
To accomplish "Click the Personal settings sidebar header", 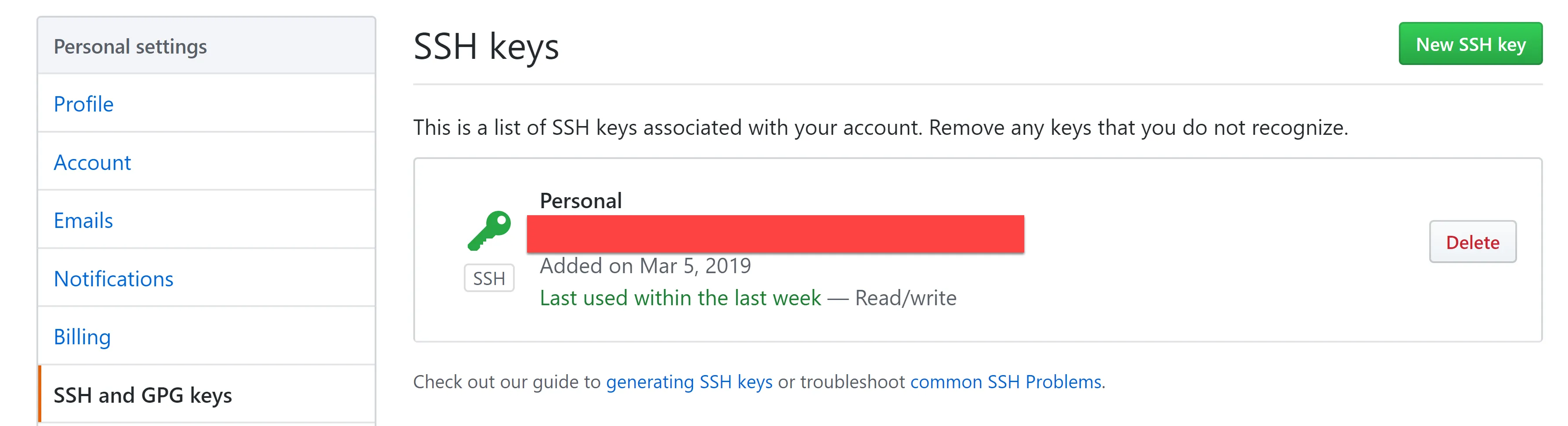I will pyautogui.click(x=130, y=47).
